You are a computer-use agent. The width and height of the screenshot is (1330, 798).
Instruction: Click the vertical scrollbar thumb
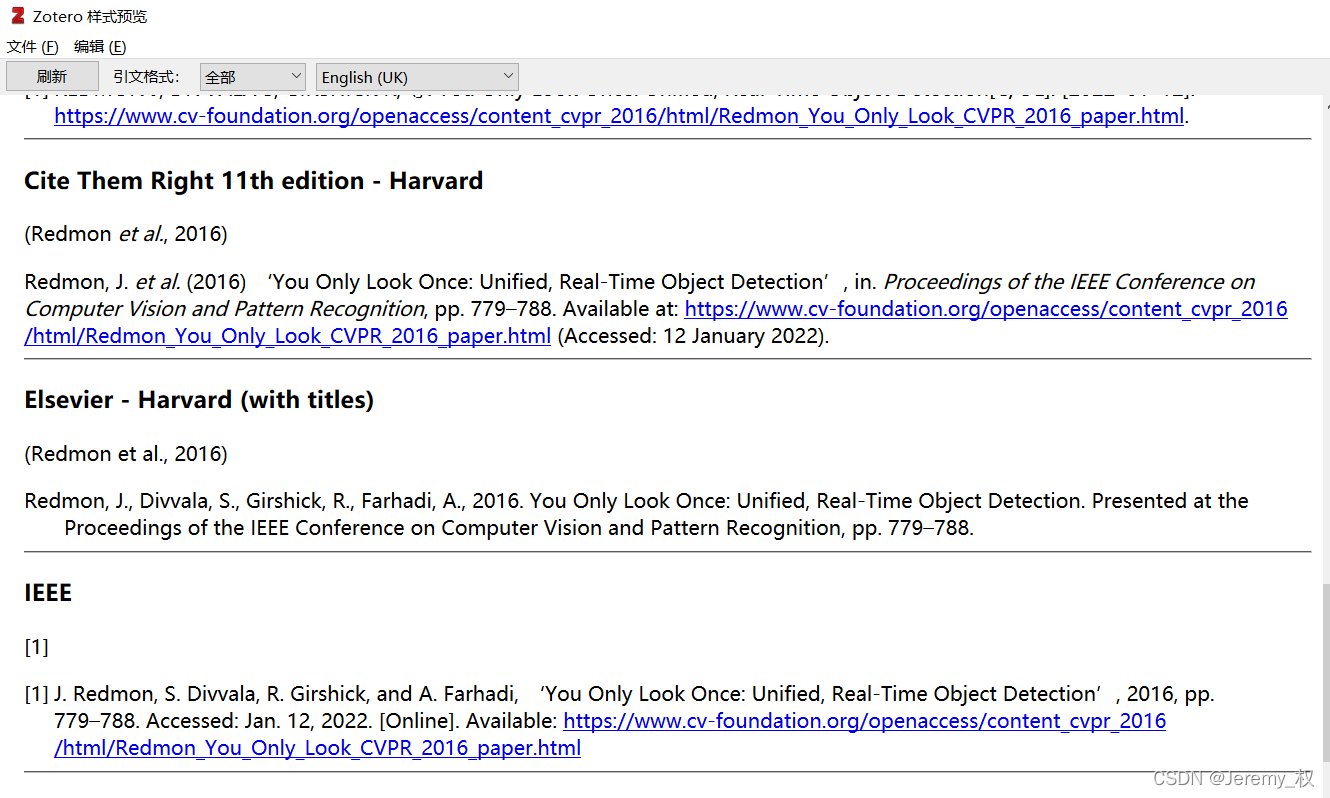tap(1325, 675)
